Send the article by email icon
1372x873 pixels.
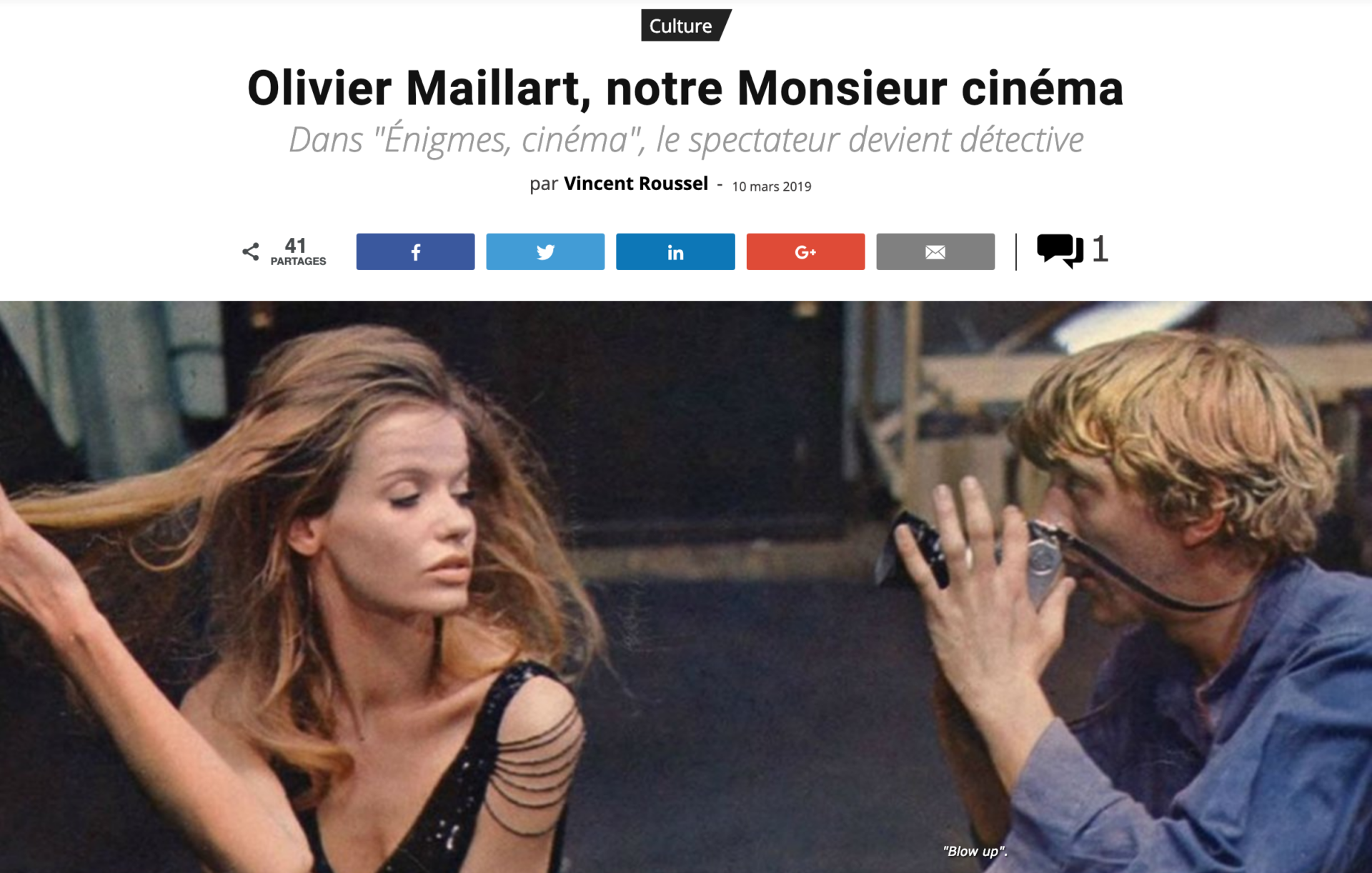pyautogui.click(x=935, y=251)
